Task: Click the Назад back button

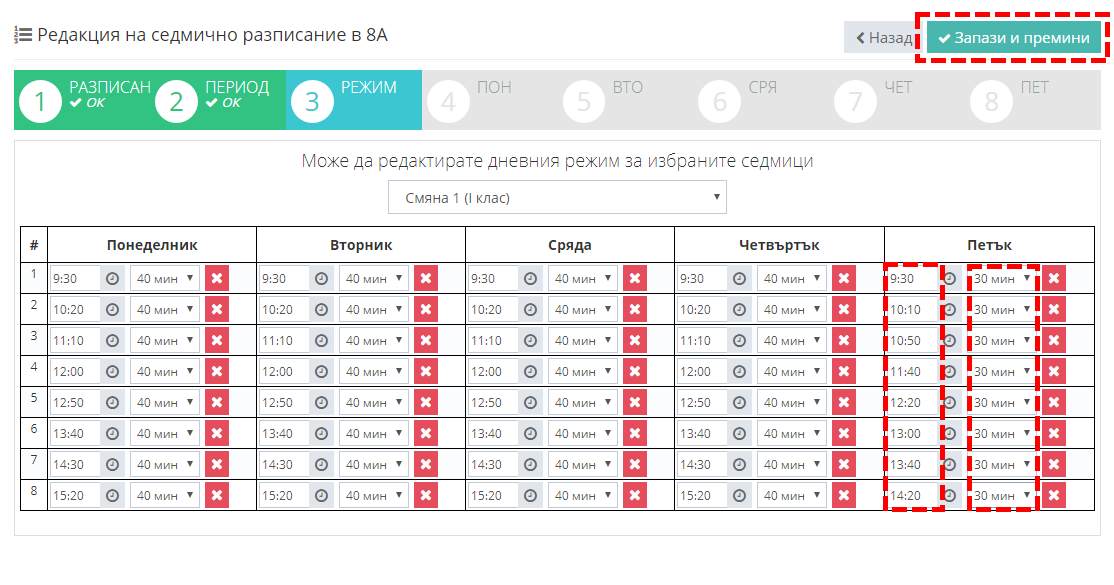Action: 884,38
